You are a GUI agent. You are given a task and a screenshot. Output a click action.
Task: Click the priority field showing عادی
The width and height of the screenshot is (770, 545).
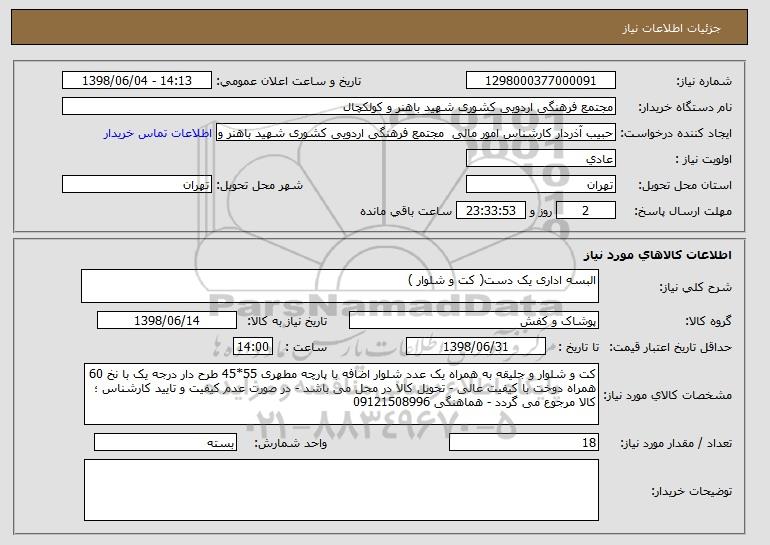click(x=541, y=159)
